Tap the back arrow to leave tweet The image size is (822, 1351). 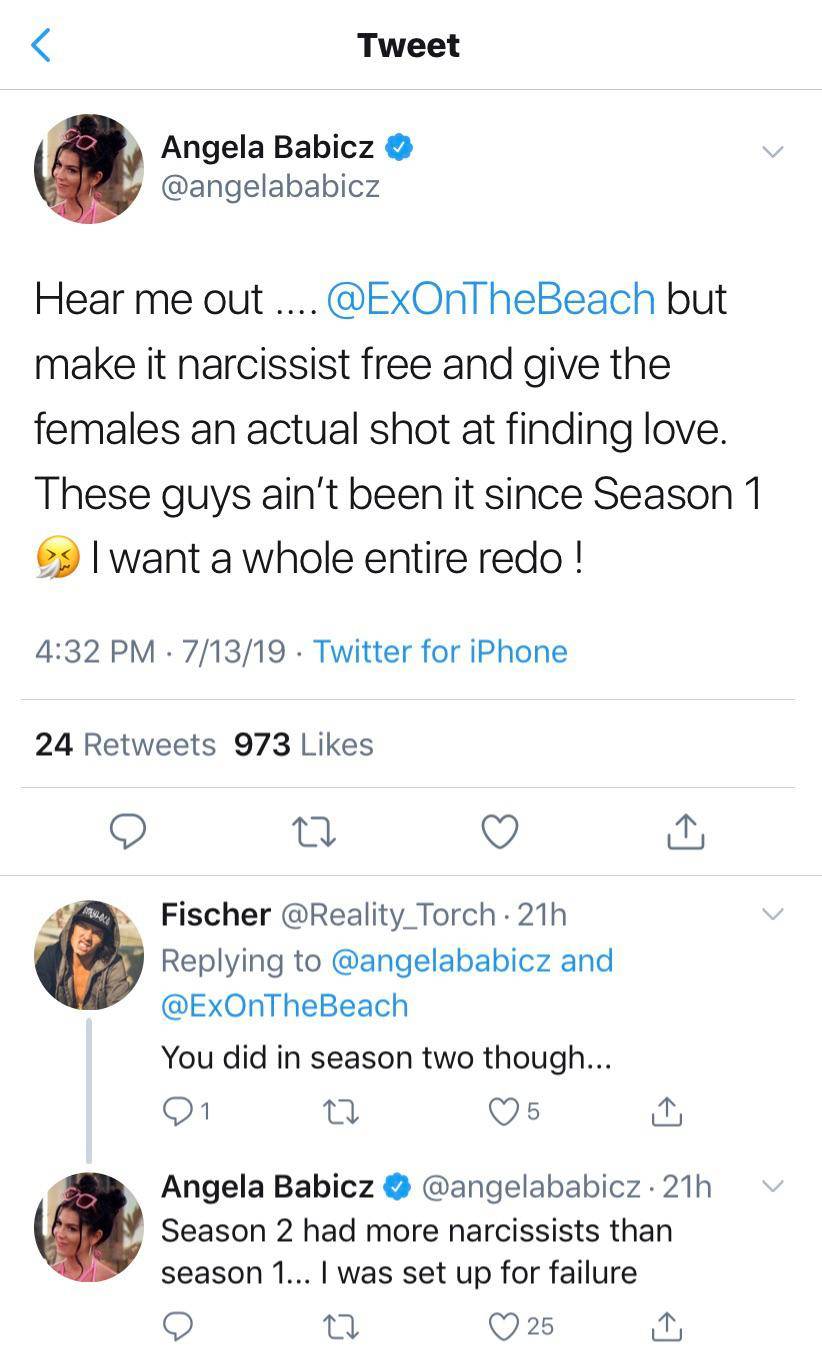41,45
